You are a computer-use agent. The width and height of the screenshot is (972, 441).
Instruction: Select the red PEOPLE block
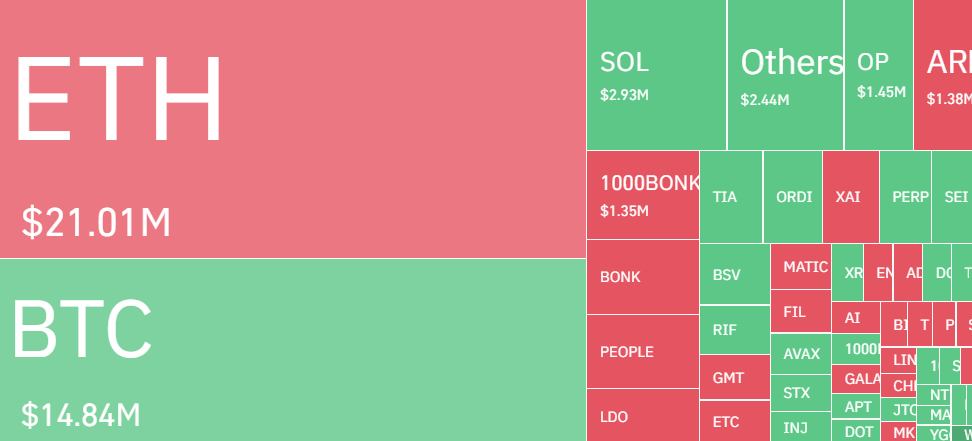(642, 352)
